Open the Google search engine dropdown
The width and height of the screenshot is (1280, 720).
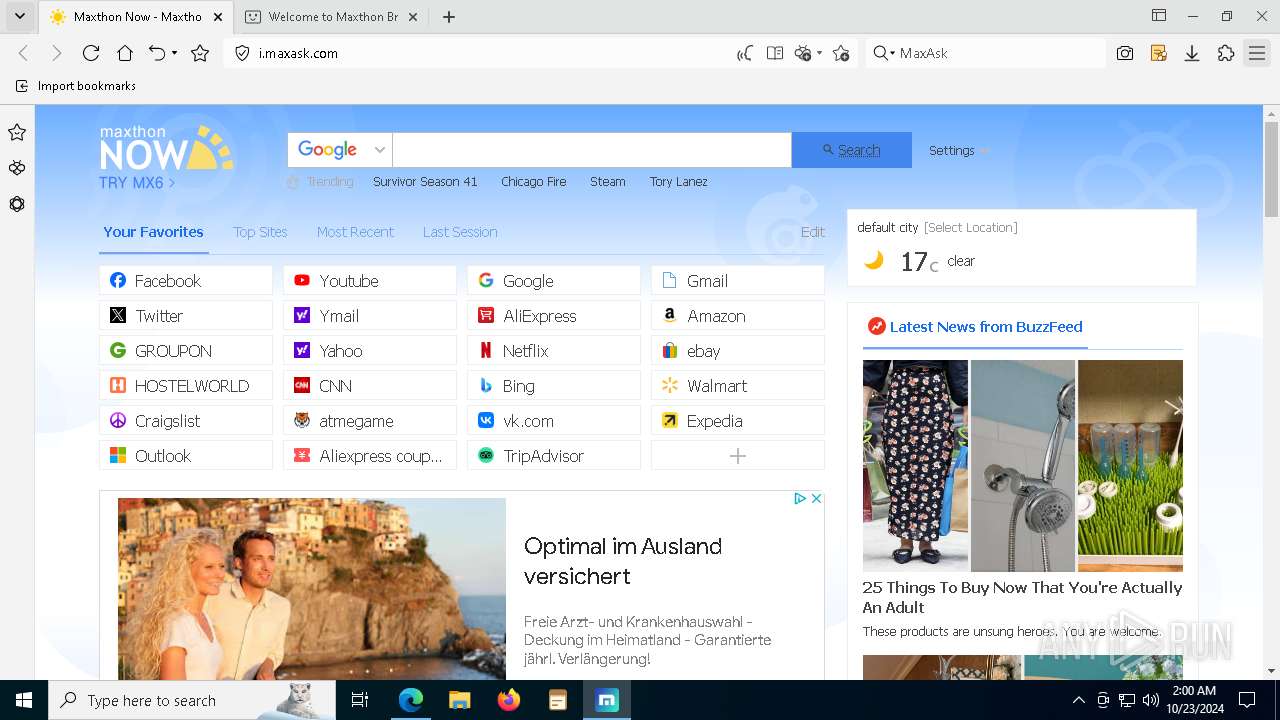point(339,150)
